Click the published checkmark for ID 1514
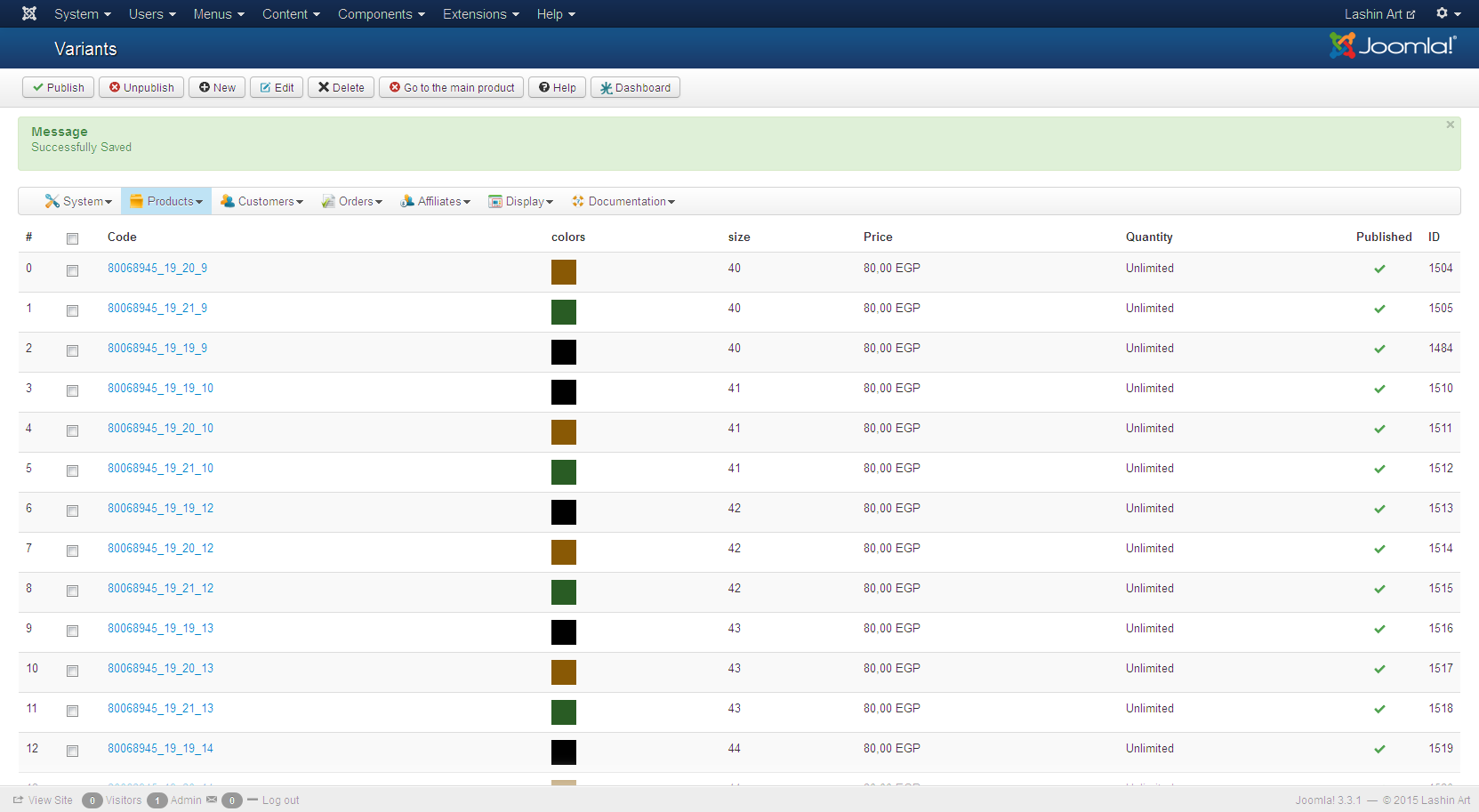Screen dimensions: 1479x812 tap(1379, 549)
